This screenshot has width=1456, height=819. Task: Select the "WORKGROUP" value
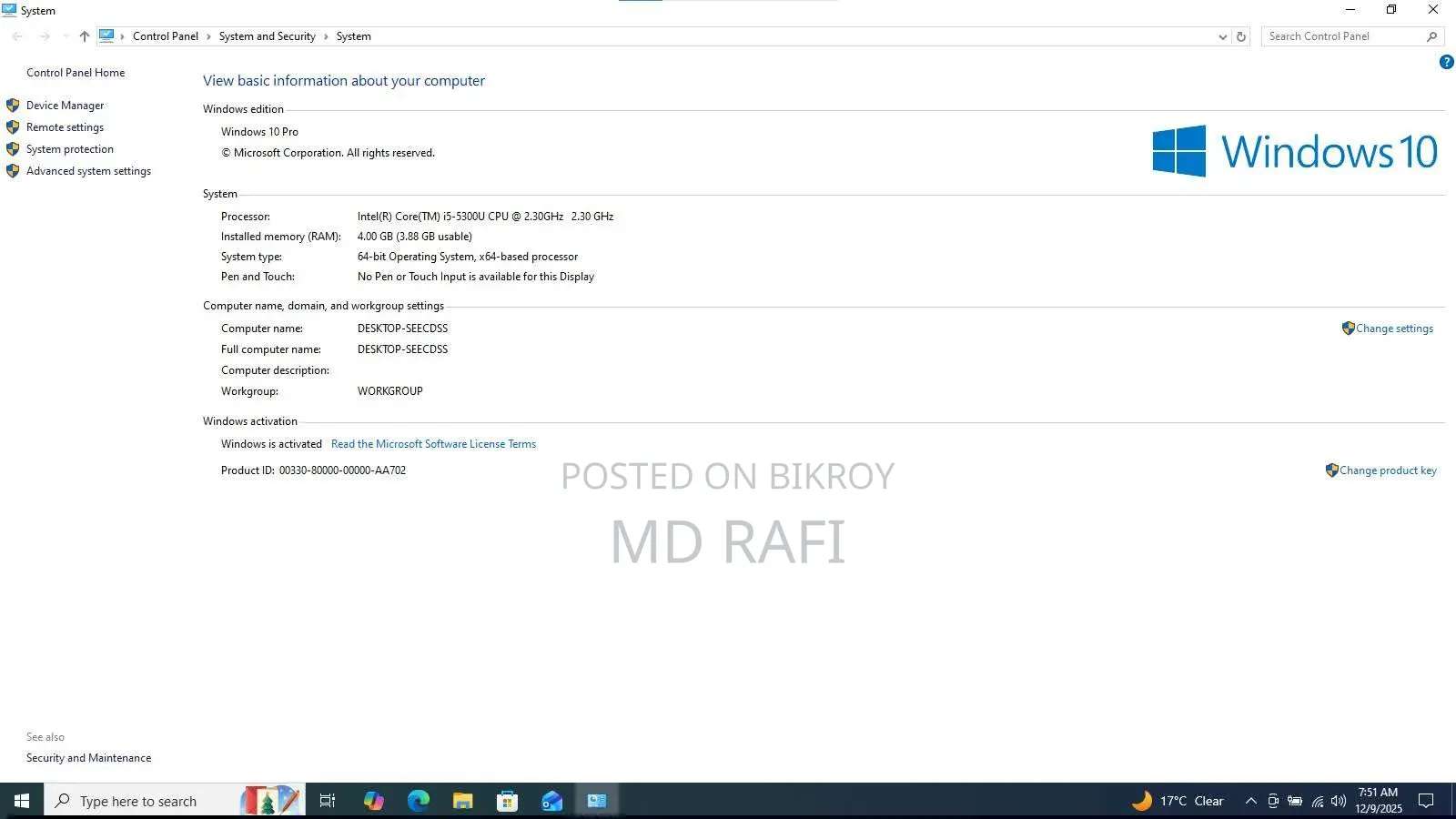click(389, 391)
